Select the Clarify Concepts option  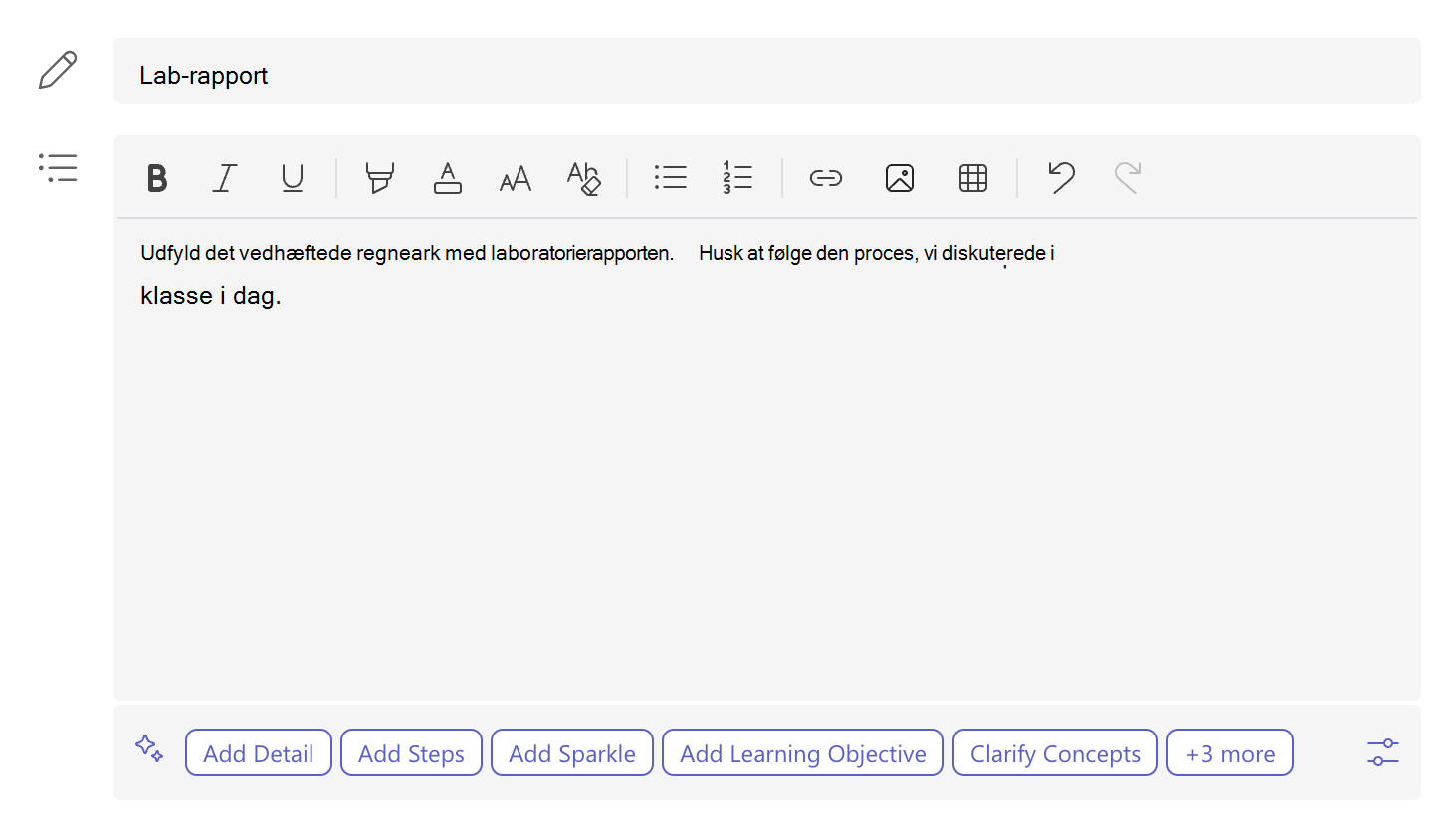coord(1055,753)
